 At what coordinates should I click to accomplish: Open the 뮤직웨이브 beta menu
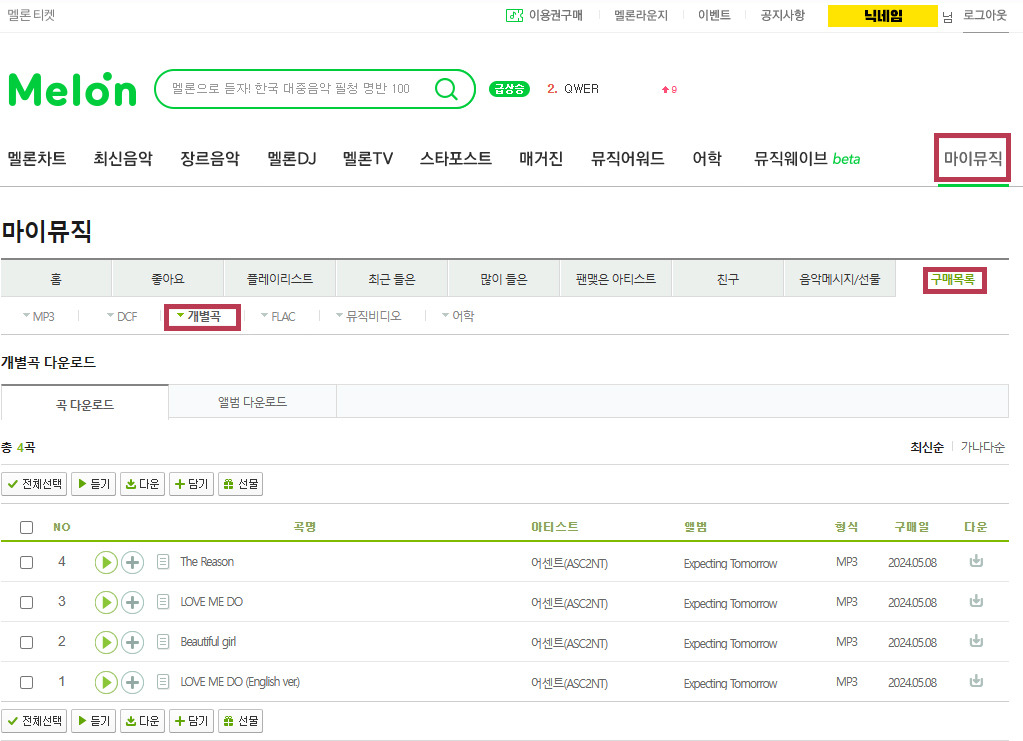click(x=807, y=159)
